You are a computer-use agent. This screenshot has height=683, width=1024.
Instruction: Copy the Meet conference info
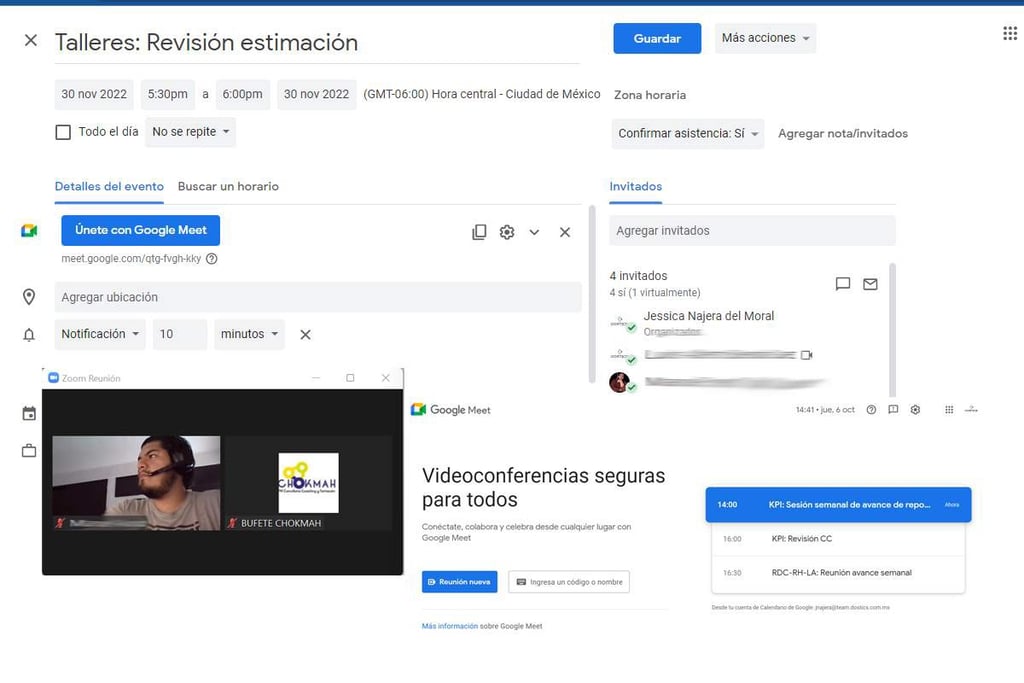479,232
